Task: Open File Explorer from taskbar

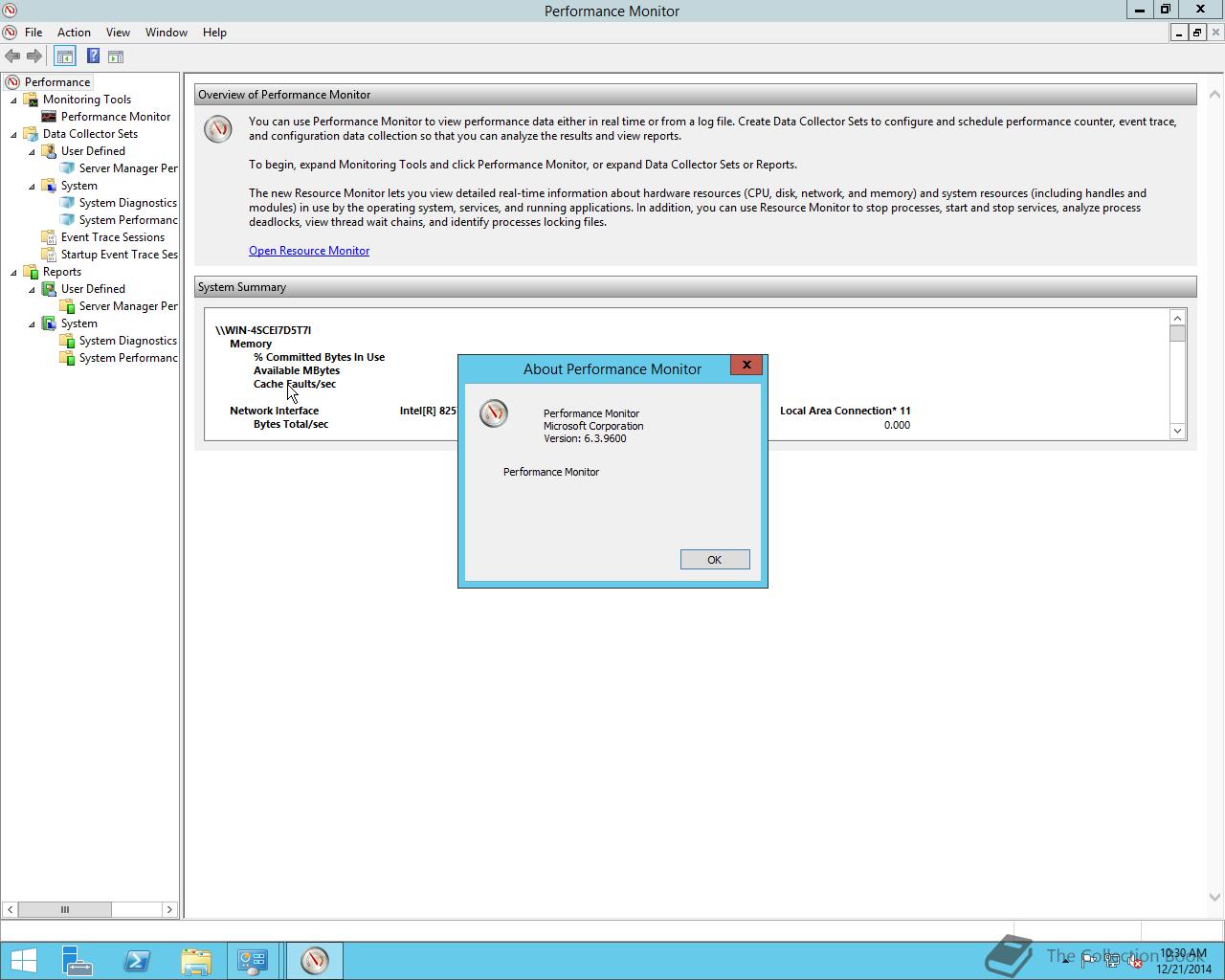Action: pos(195,960)
